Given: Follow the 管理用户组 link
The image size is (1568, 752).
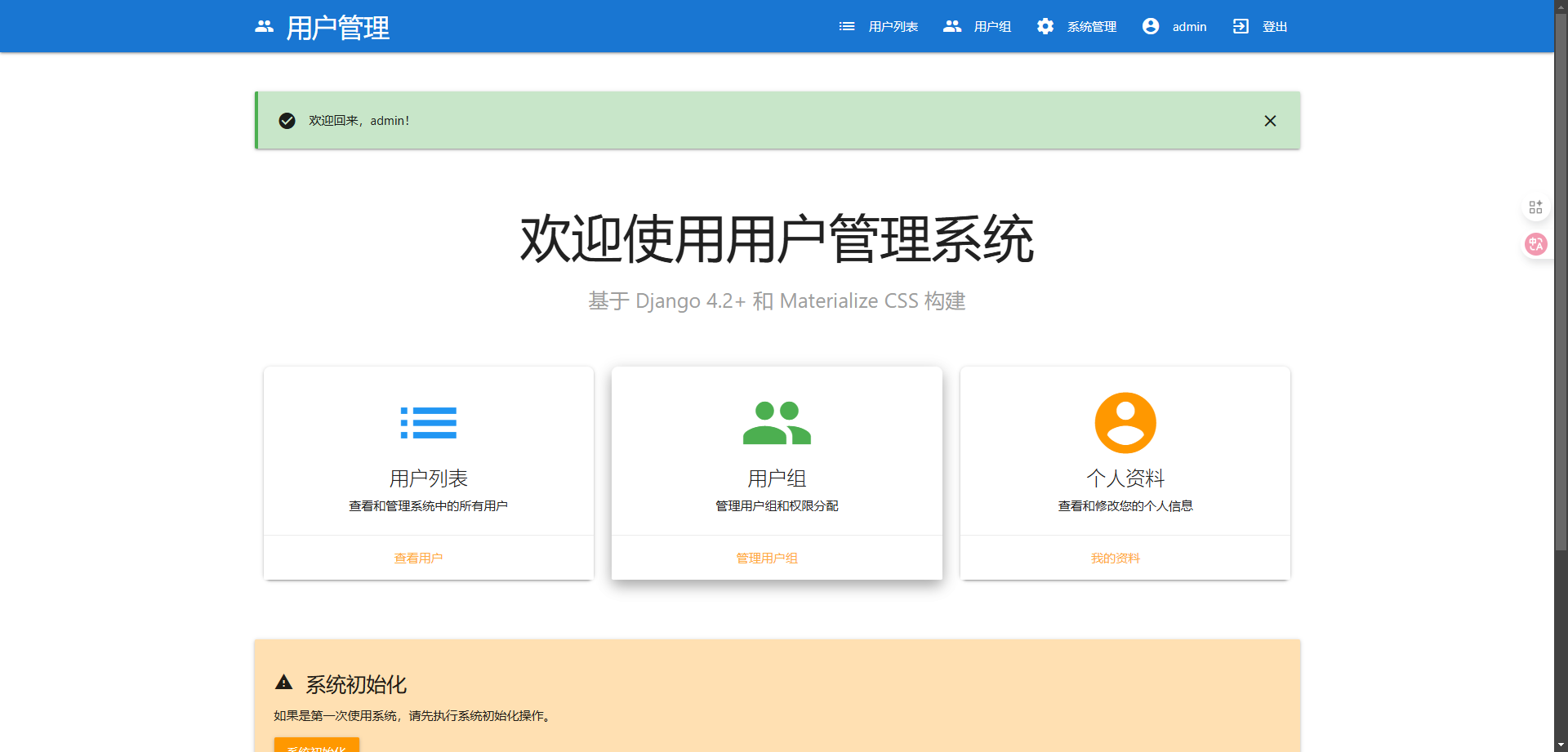Looking at the screenshot, I should pyautogui.click(x=767, y=558).
